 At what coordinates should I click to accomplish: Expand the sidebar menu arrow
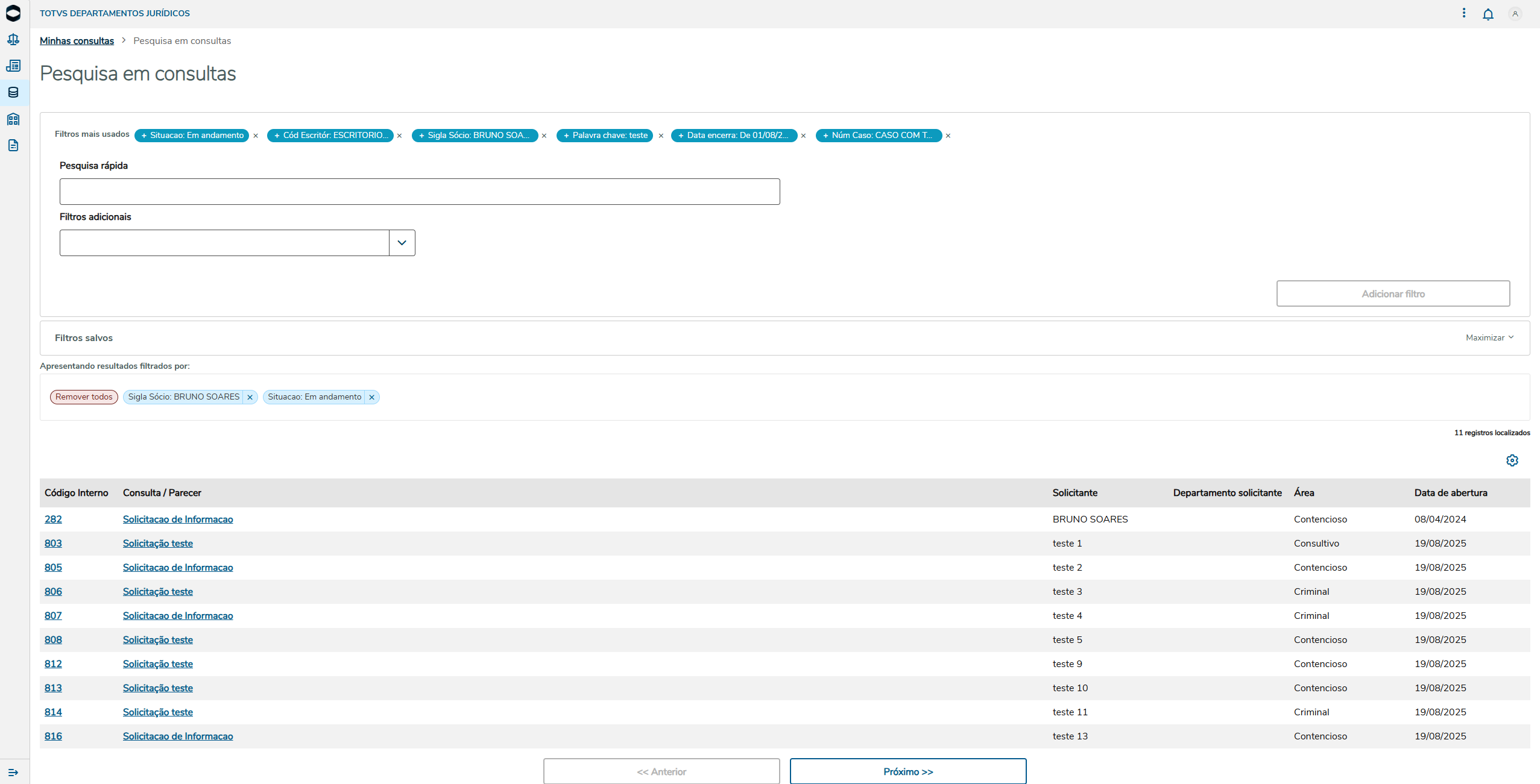(13, 772)
